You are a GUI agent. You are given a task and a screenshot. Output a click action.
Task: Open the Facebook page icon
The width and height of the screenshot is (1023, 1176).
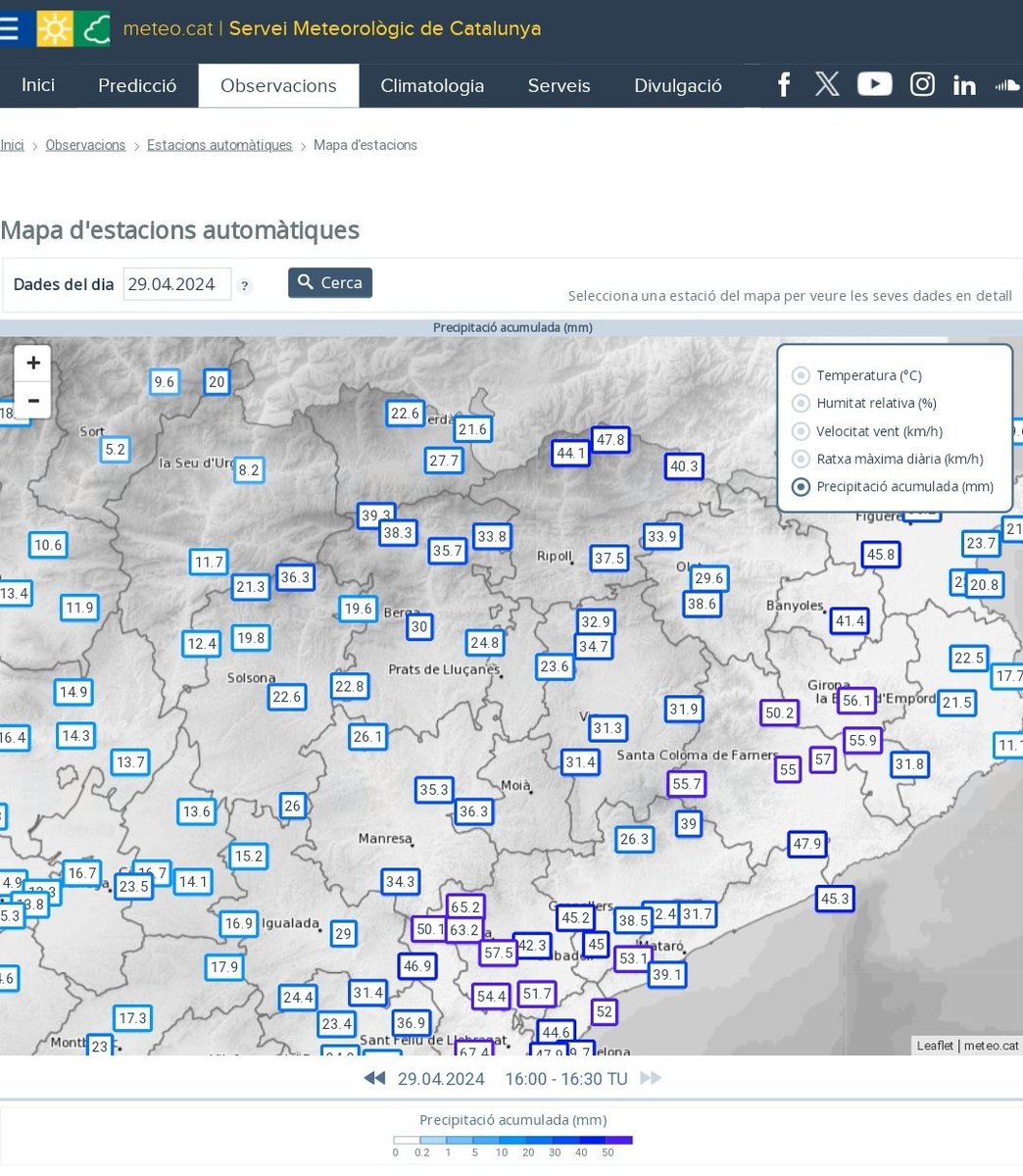coord(784,84)
